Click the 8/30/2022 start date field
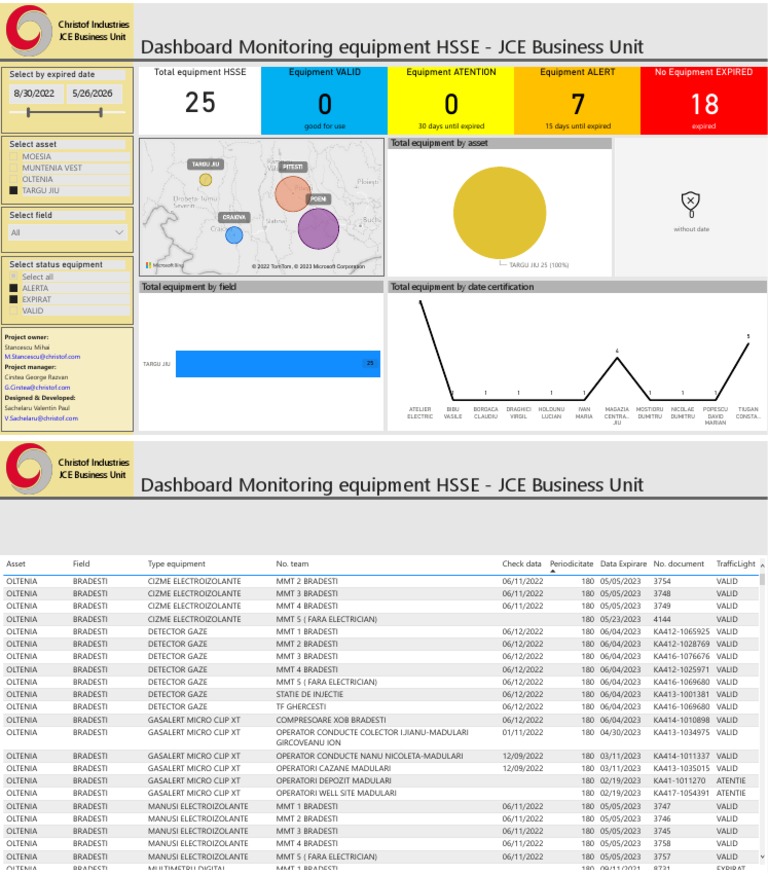Viewport: 768px width, 876px height. click(x=34, y=93)
